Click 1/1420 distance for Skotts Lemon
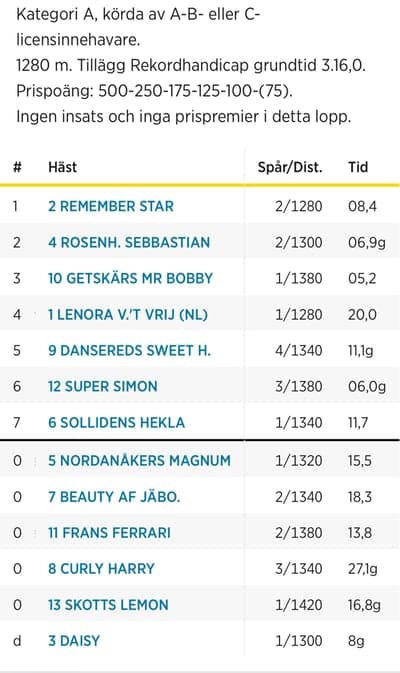 pos(299,605)
